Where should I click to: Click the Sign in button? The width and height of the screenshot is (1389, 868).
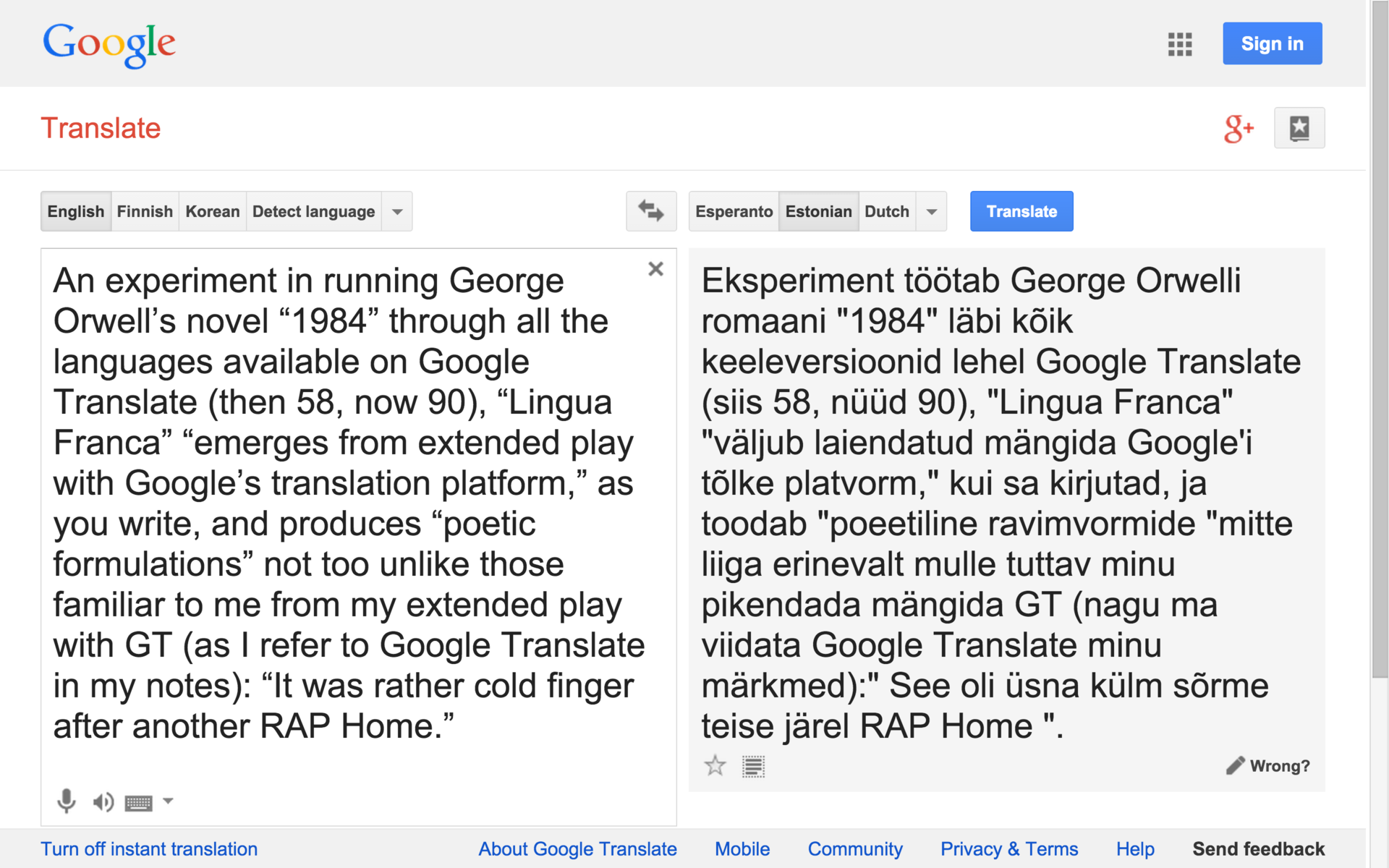1272,43
